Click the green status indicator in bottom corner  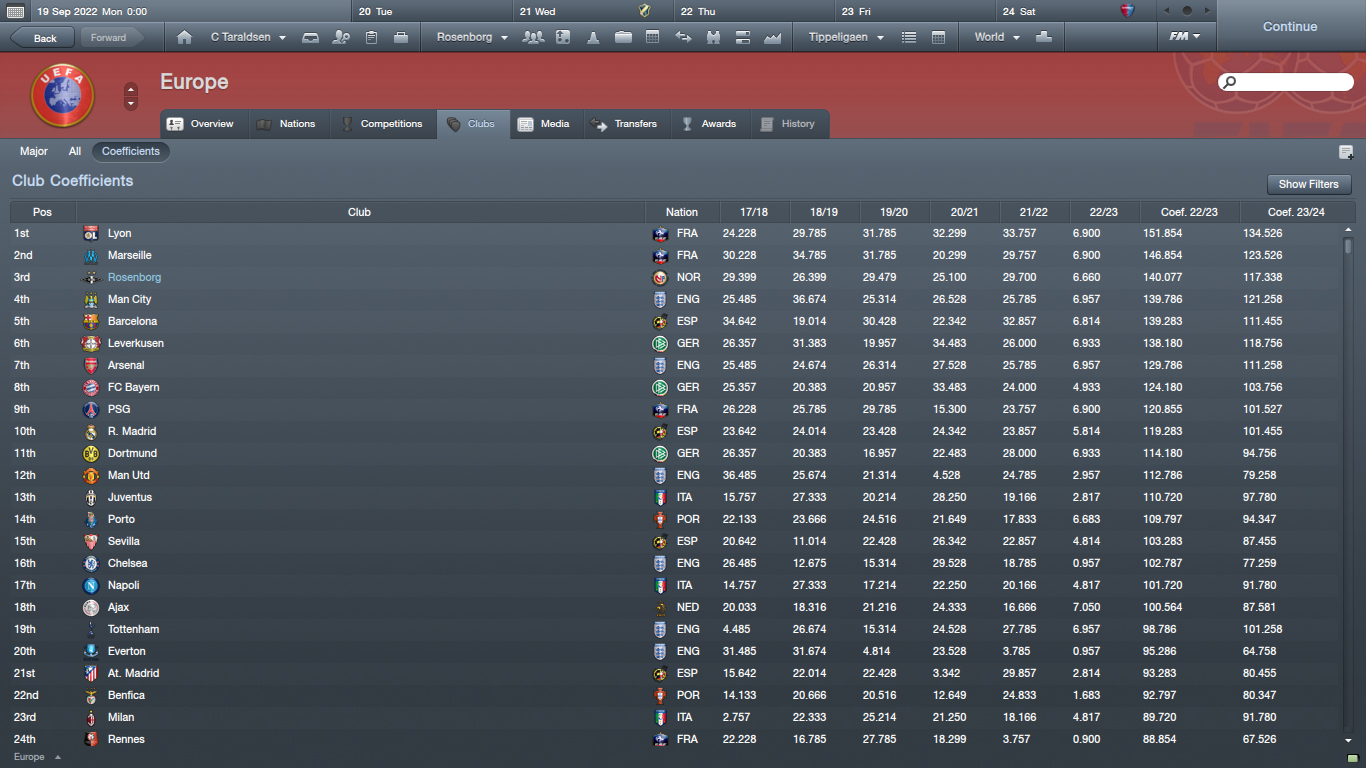[1352, 758]
